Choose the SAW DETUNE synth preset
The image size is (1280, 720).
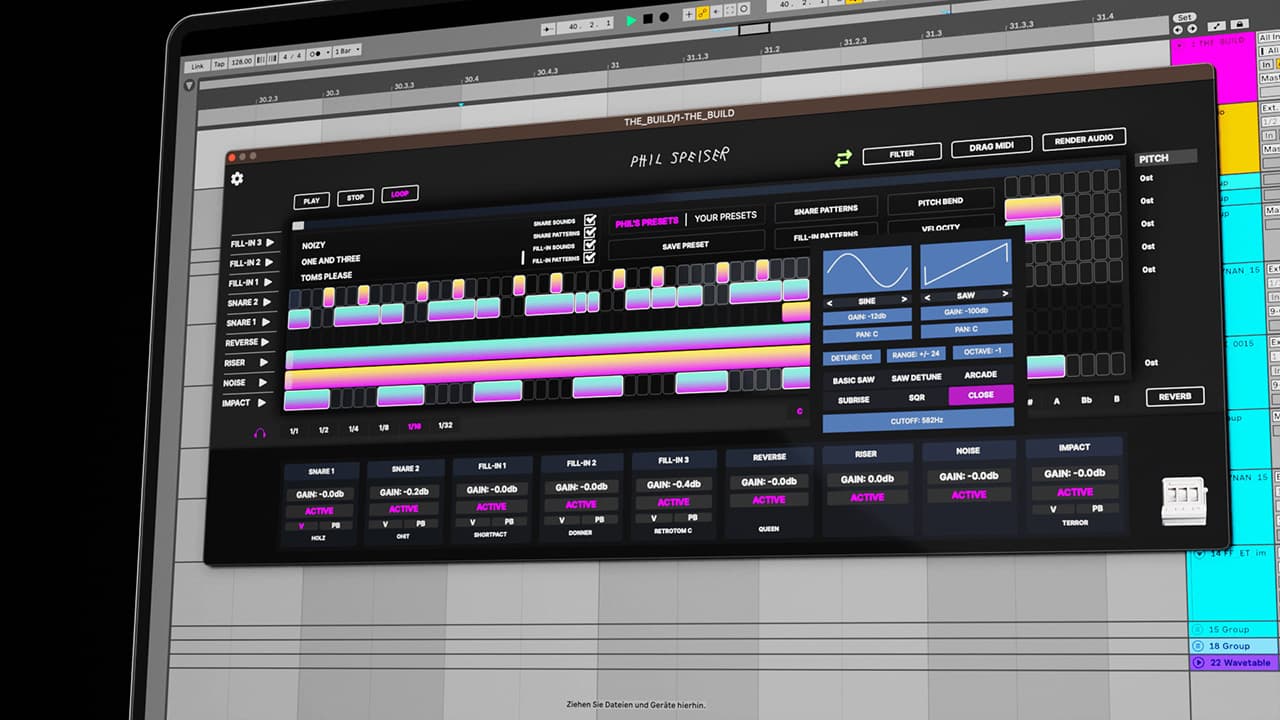pos(917,378)
